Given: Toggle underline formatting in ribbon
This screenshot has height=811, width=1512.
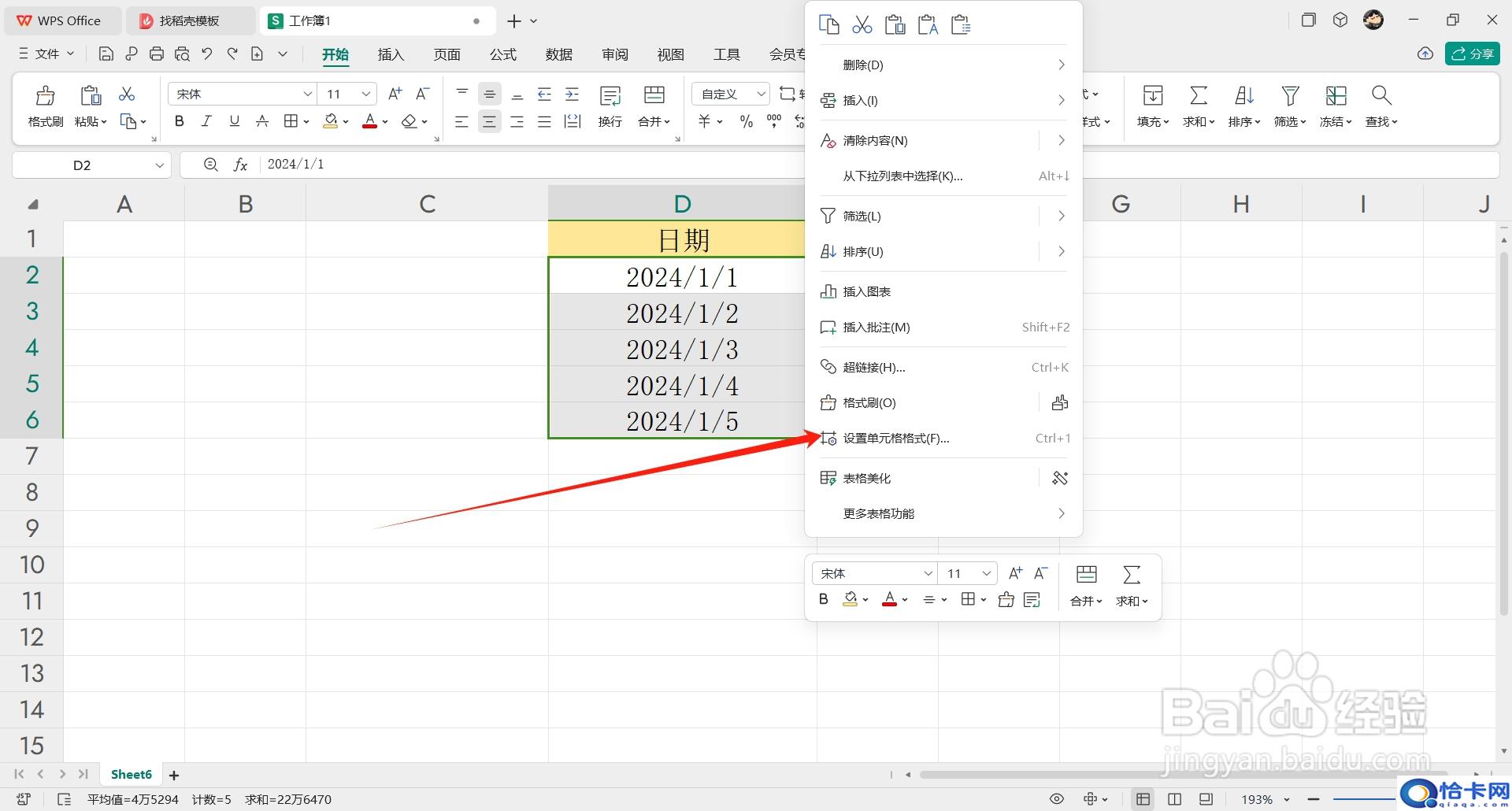Looking at the screenshot, I should click(234, 121).
